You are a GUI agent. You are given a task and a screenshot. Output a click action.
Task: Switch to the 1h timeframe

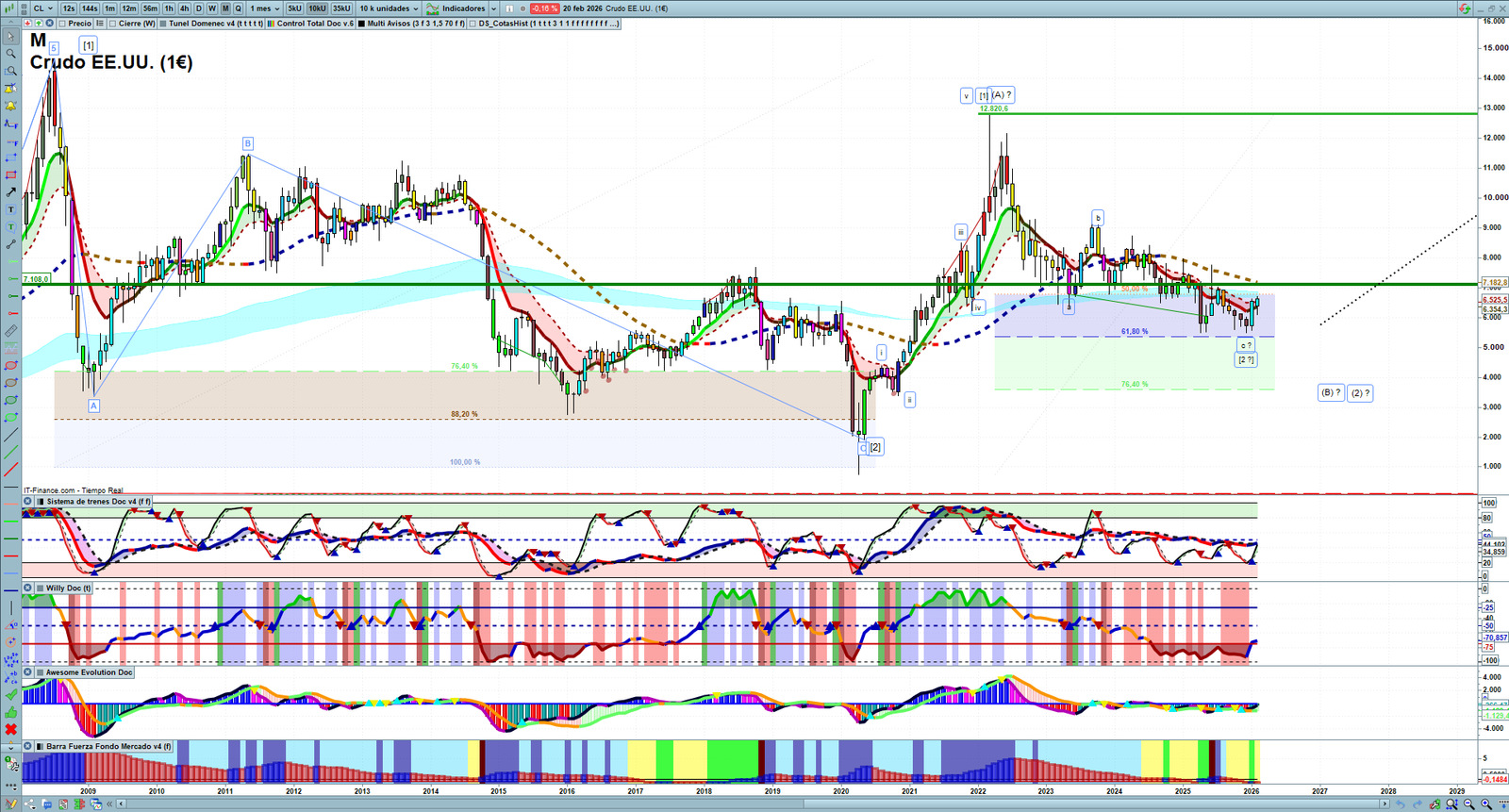pyautogui.click(x=169, y=8)
